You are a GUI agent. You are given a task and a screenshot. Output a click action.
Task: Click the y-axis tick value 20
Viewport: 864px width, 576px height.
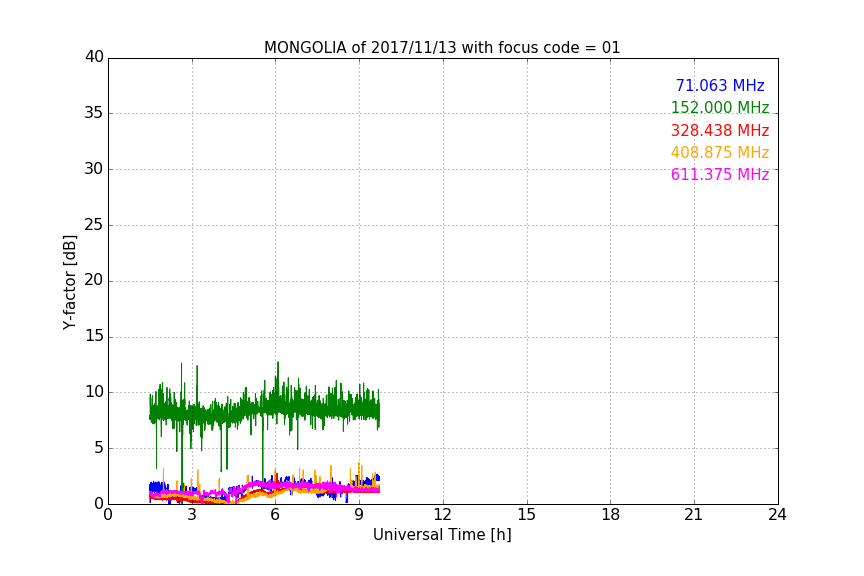coord(94,280)
